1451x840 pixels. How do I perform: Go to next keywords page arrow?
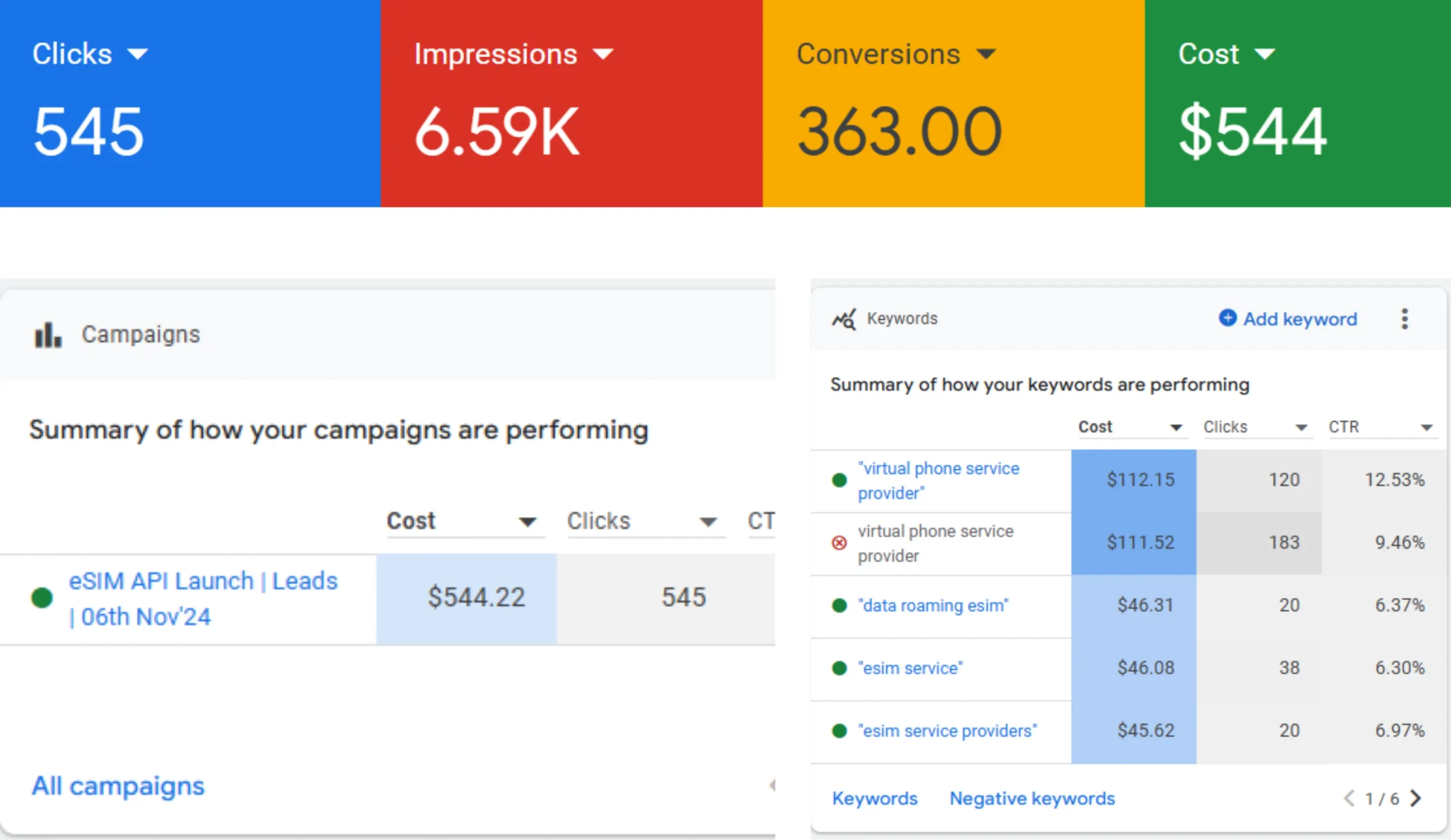(x=1416, y=798)
